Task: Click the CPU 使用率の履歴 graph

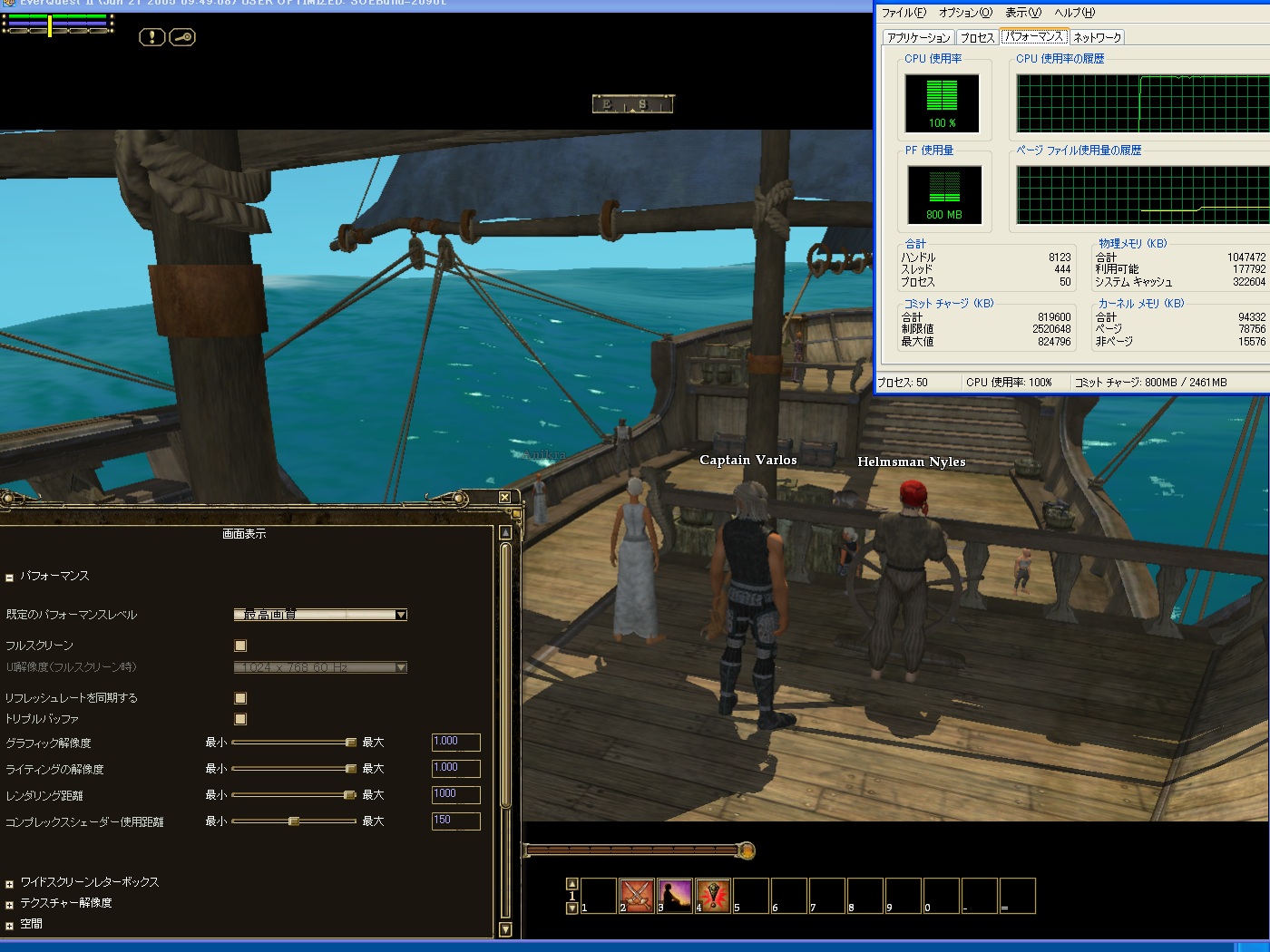Action: click(1143, 103)
